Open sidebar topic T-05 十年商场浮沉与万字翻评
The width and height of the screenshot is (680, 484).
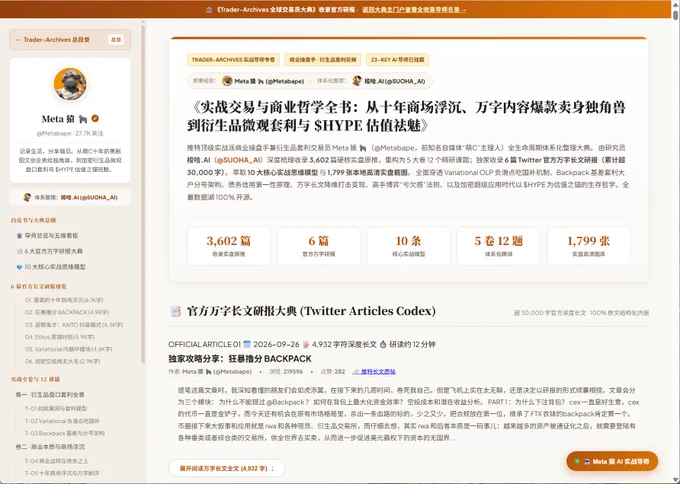62,473
